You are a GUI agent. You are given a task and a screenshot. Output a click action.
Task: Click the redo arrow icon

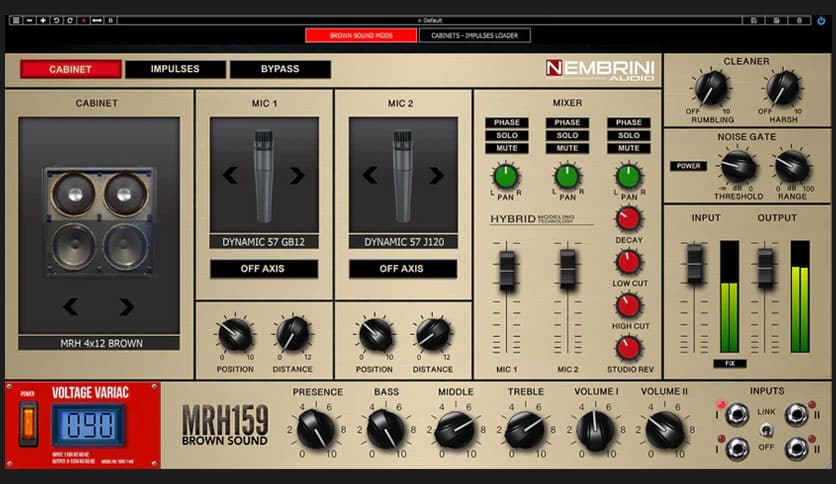(x=70, y=20)
